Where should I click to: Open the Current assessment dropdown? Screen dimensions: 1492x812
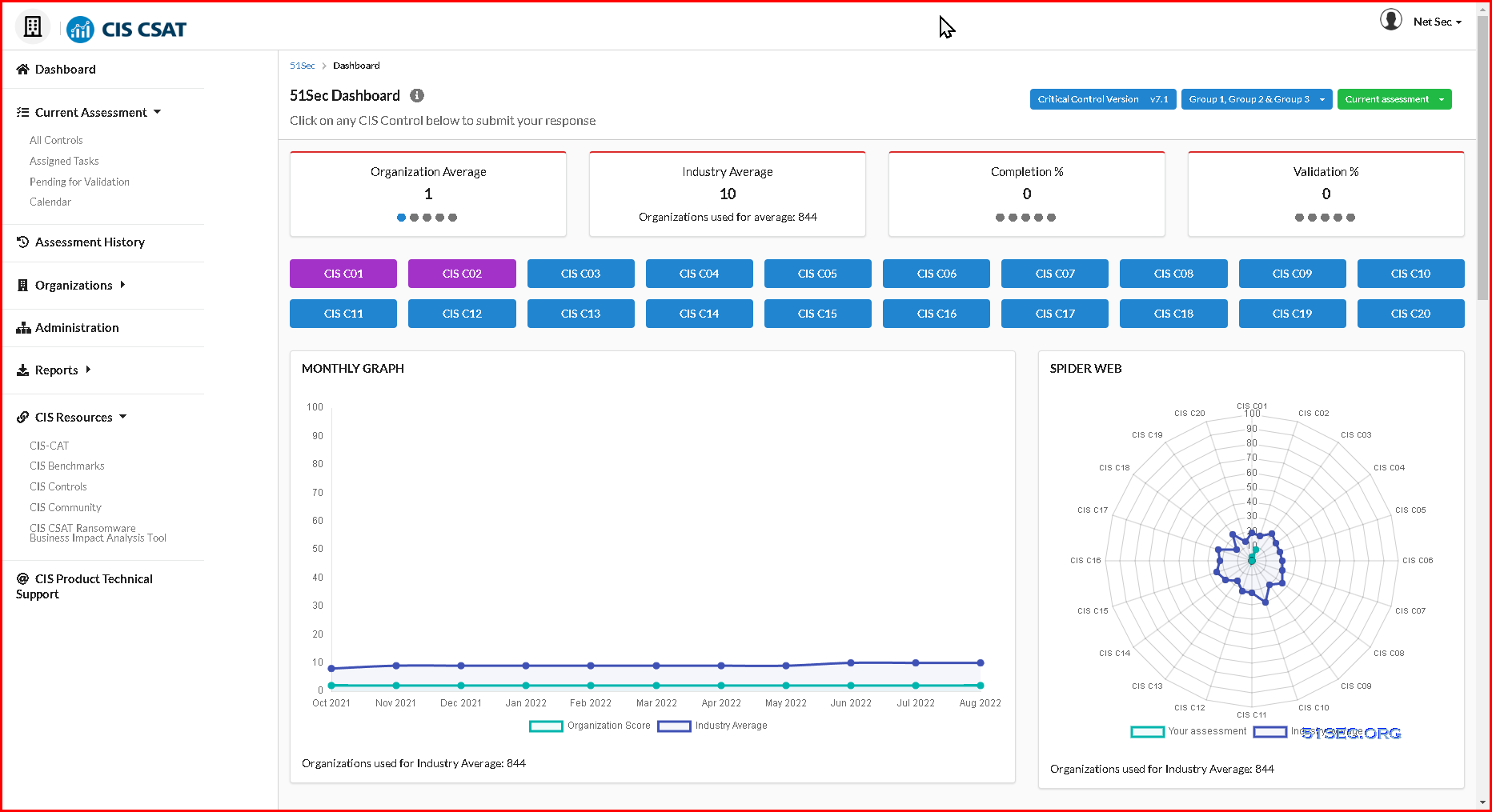click(x=1394, y=99)
